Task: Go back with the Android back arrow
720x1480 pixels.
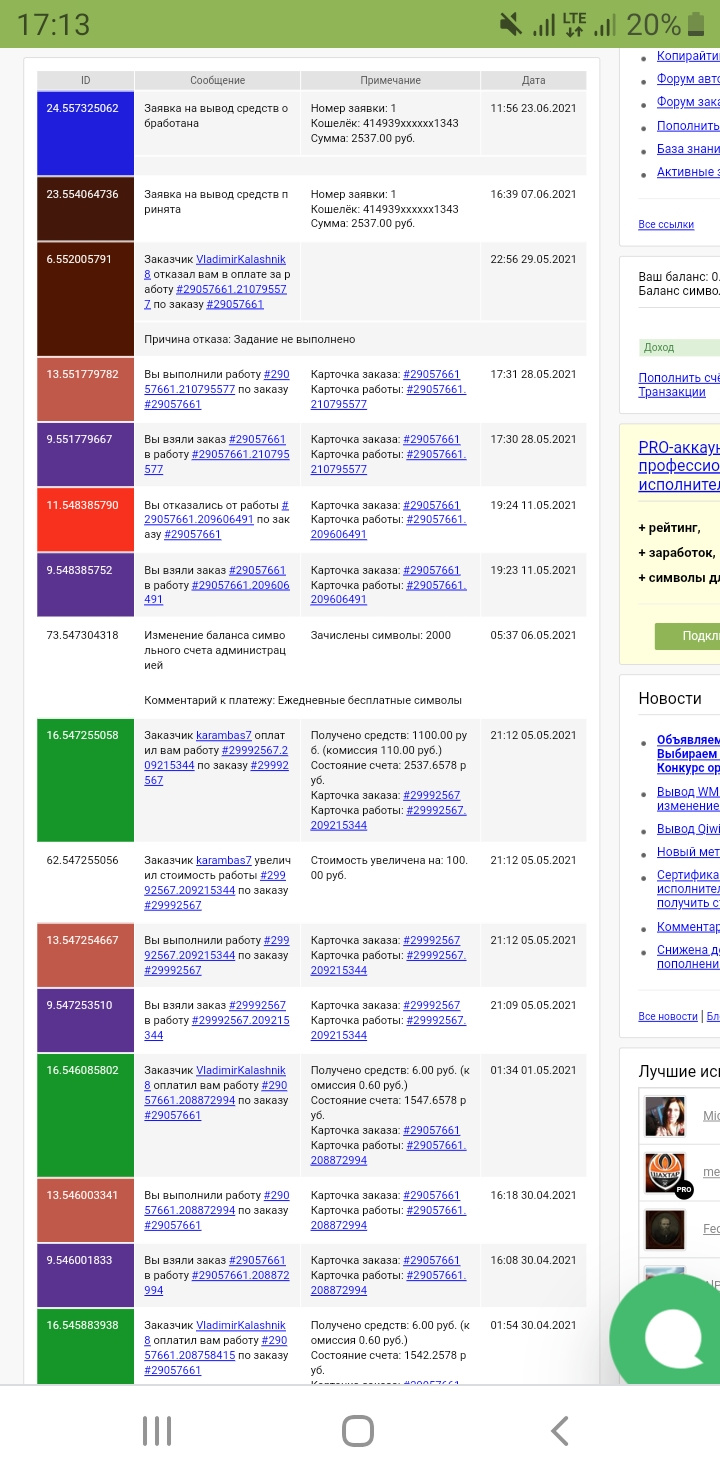Action: click(x=560, y=1431)
